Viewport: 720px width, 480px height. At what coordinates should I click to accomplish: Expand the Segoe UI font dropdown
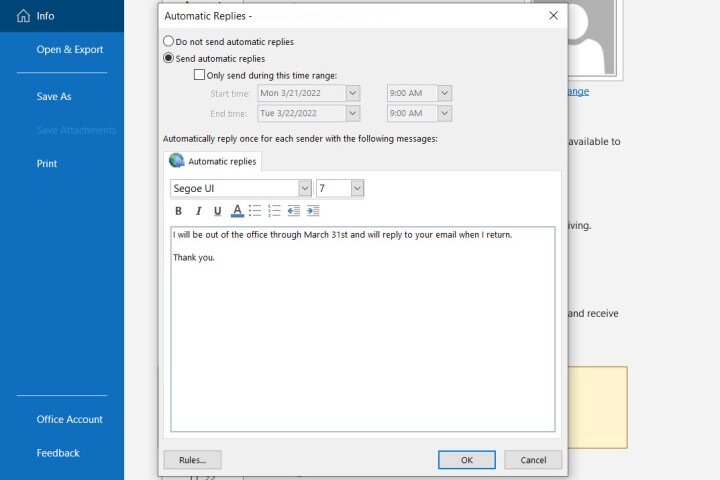(x=304, y=188)
